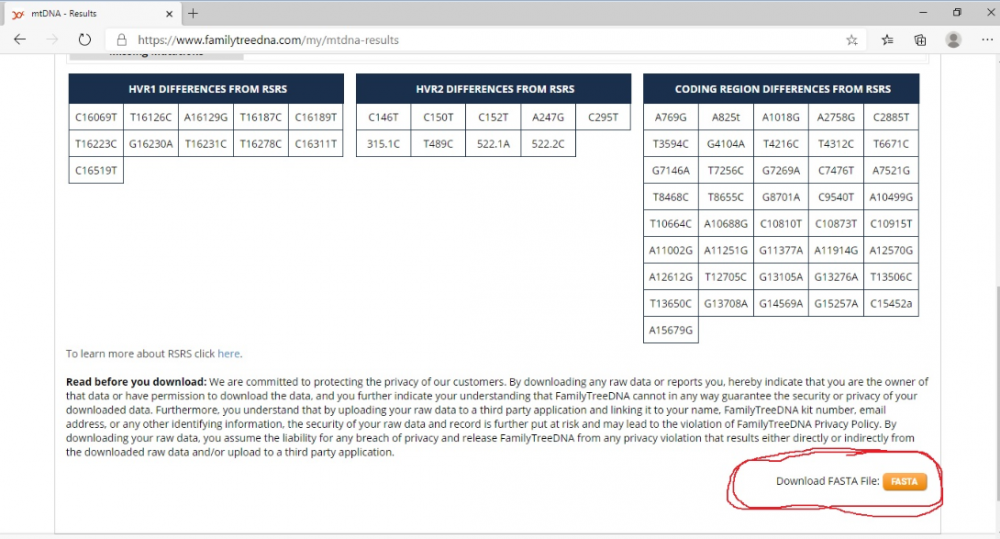Click the A825t coding region cell
Image resolution: width=1000 pixels, height=539 pixels.
(x=726, y=117)
